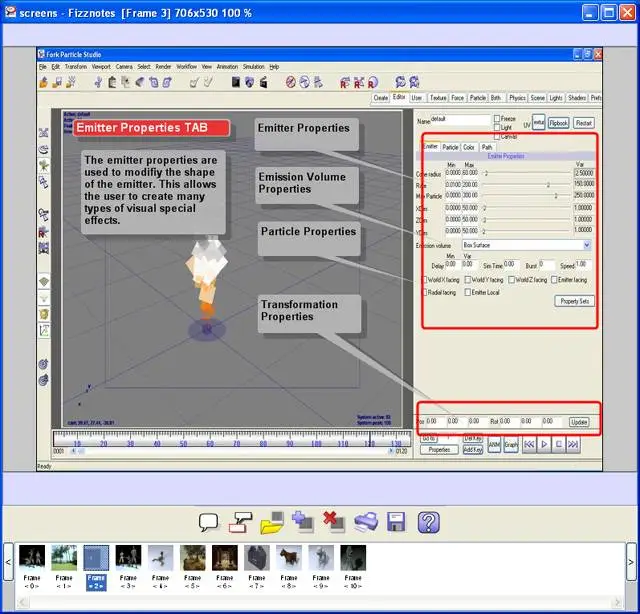
Task: Toggle the Freeze checkbox
Action: [497, 119]
